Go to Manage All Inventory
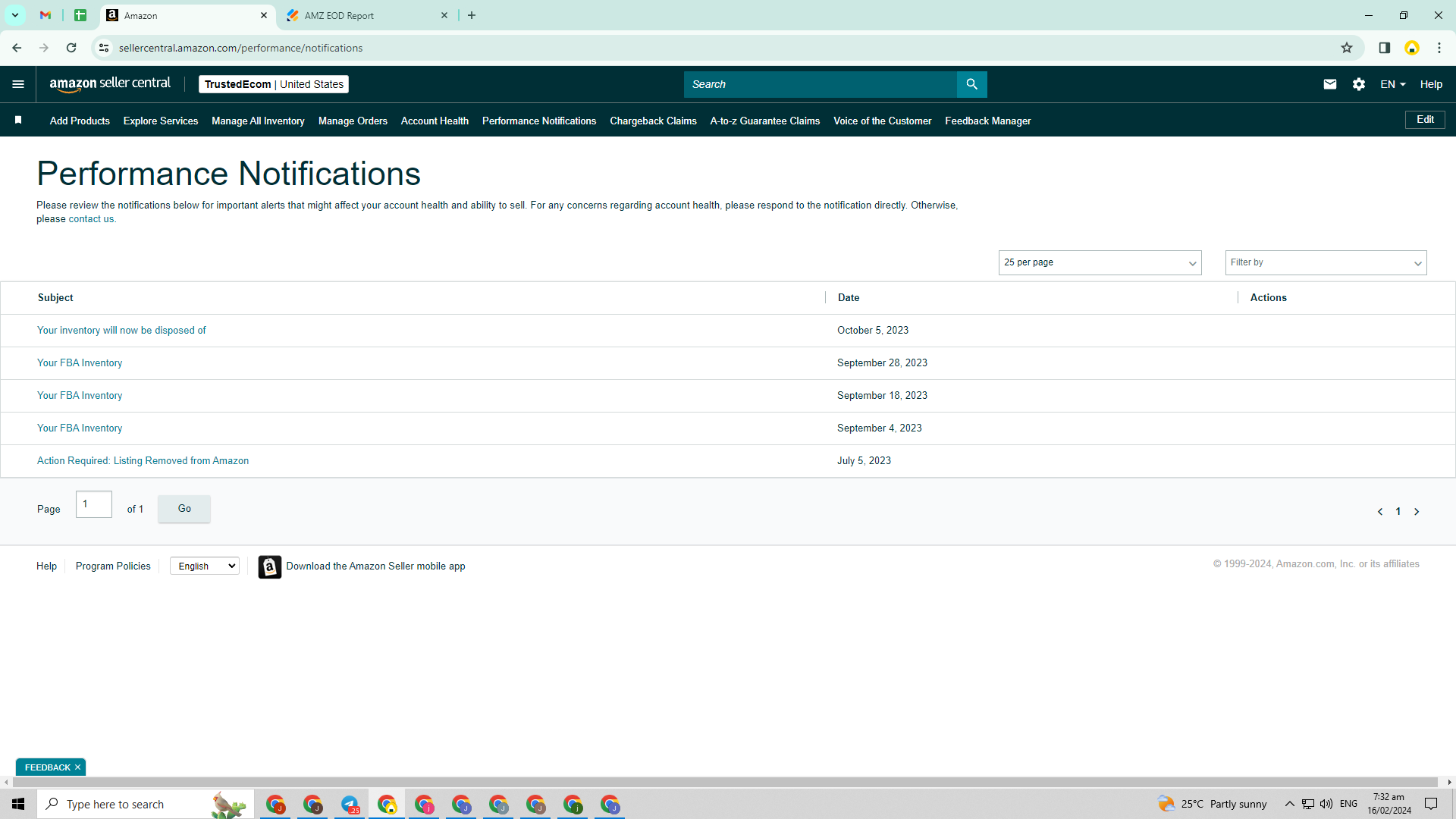Viewport: 1456px width, 819px height. (x=258, y=121)
